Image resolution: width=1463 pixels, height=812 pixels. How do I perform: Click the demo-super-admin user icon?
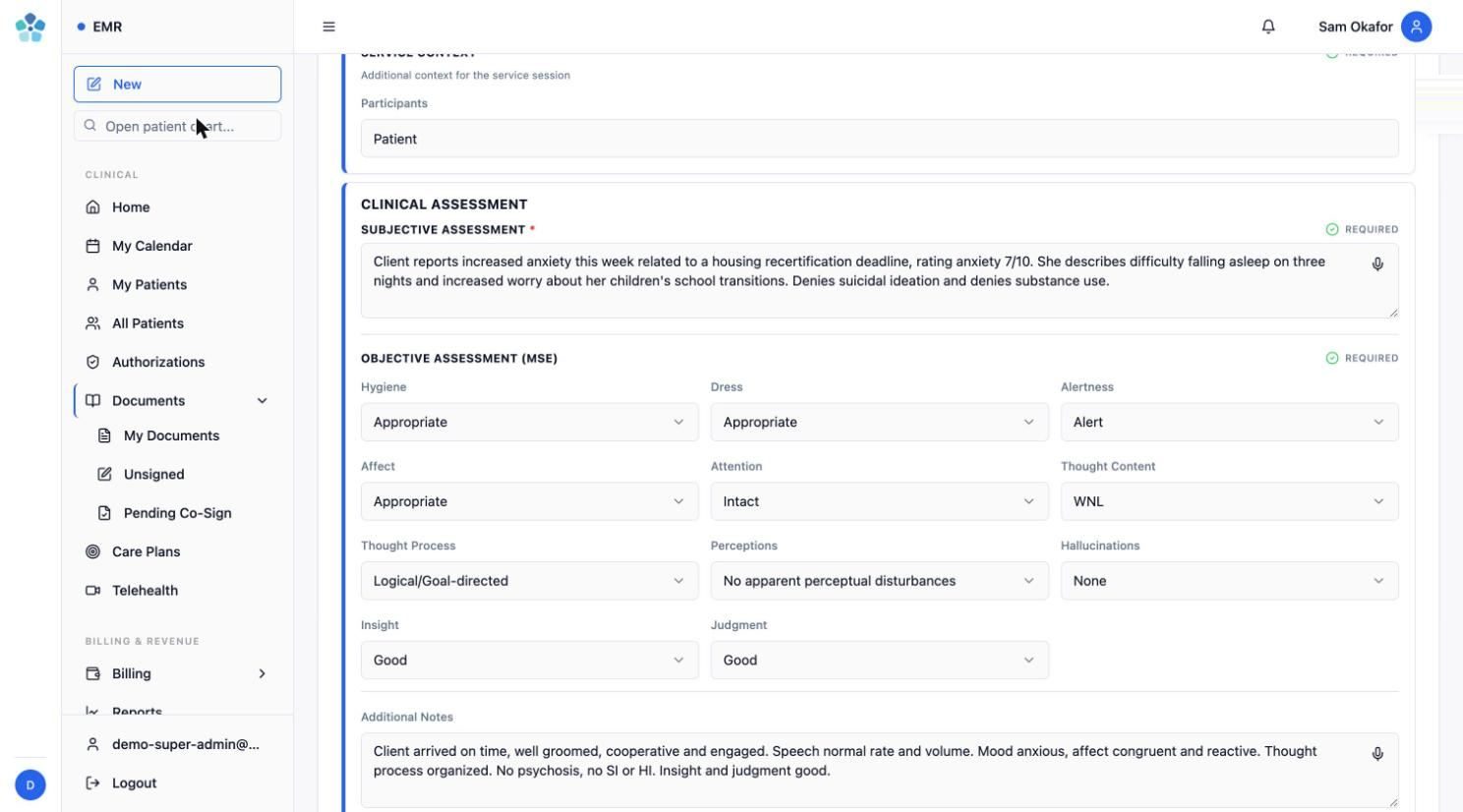tap(92, 744)
